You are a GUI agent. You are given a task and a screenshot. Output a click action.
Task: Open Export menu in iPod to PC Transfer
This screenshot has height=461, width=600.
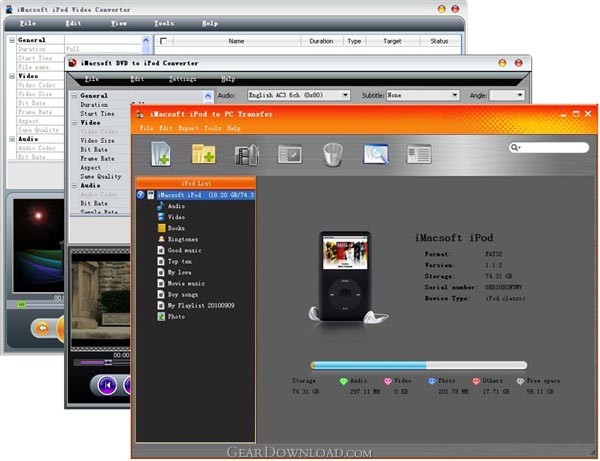188,128
